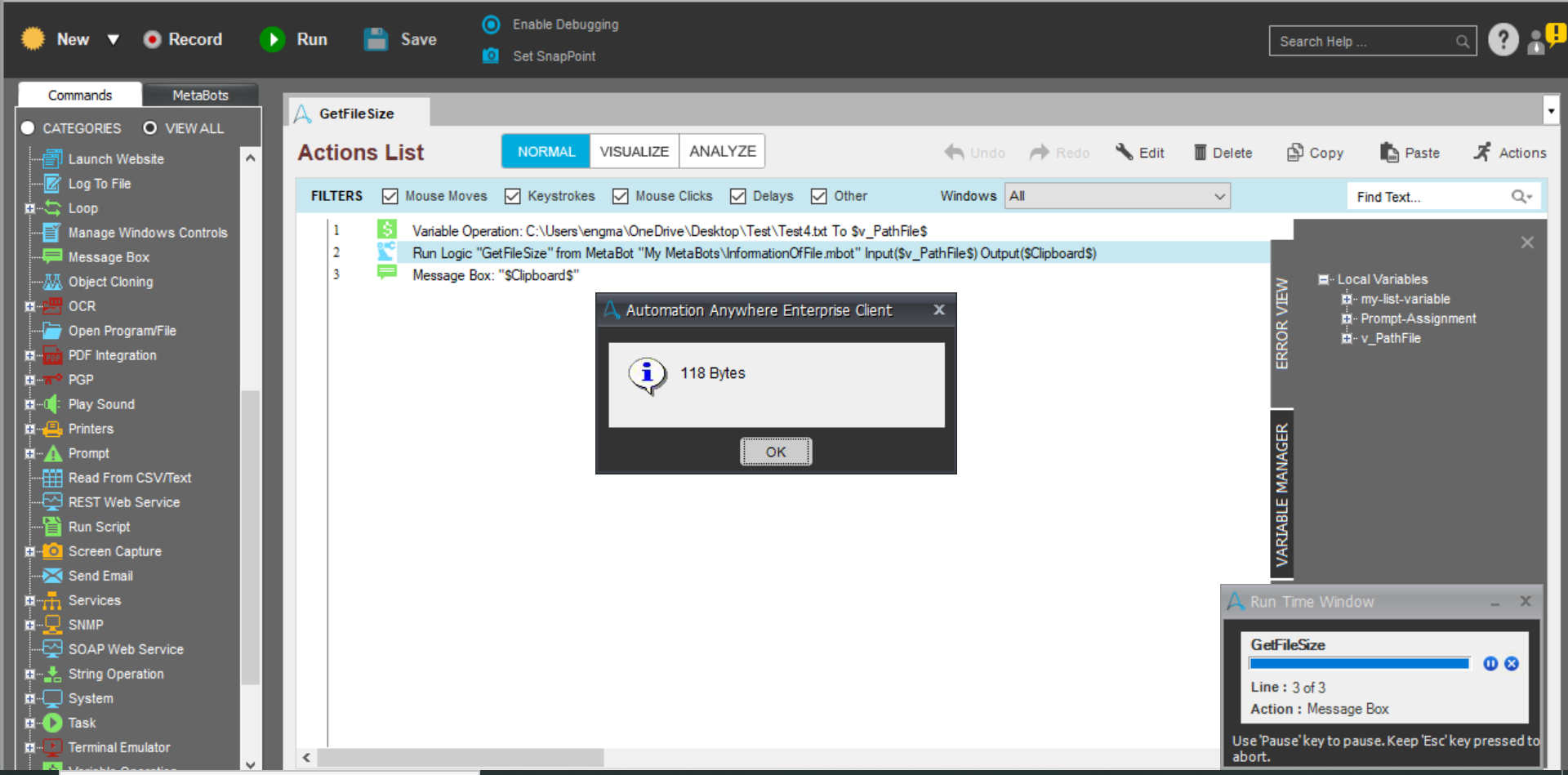Click the Prompt warning triangle icon
Image resolution: width=1568 pixels, height=775 pixels.
(x=52, y=453)
